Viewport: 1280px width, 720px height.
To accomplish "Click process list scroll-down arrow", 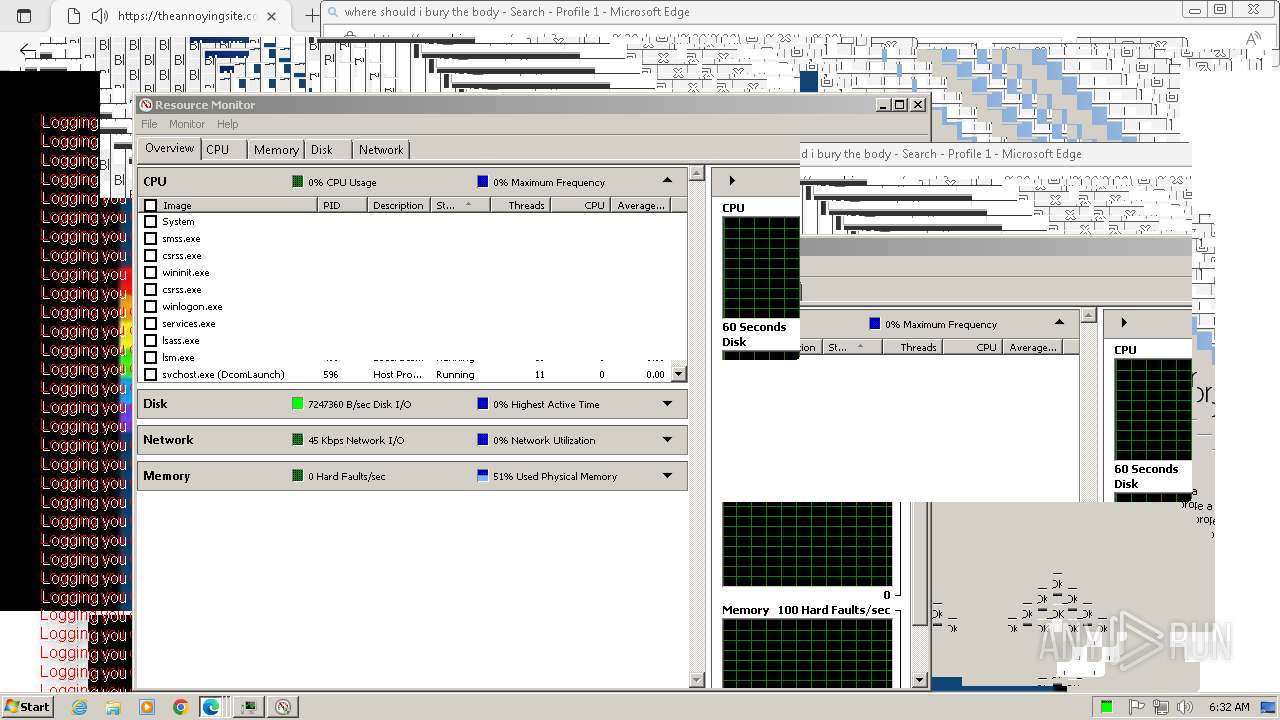I will [x=679, y=374].
